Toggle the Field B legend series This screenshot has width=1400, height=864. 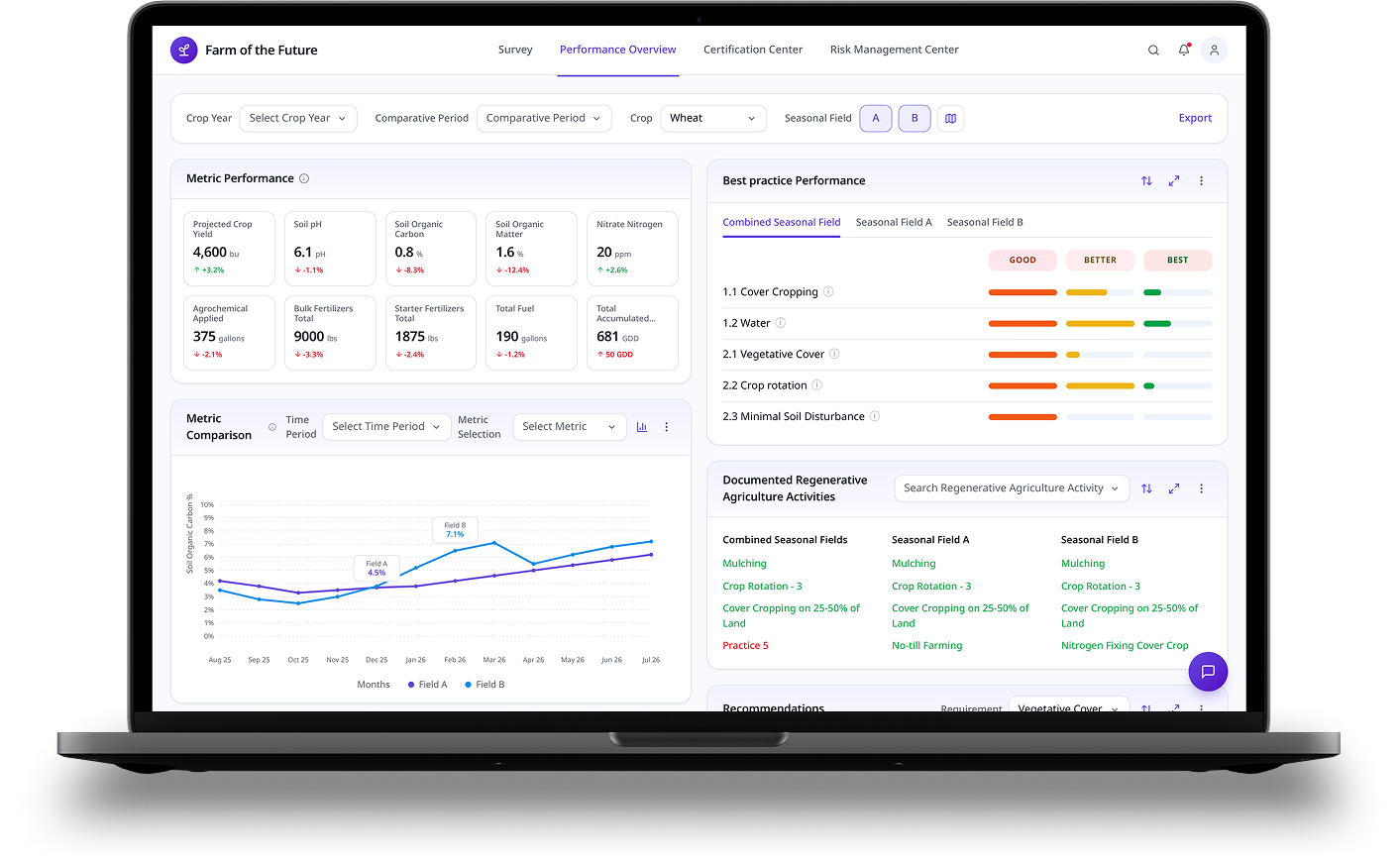coord(485,685)
